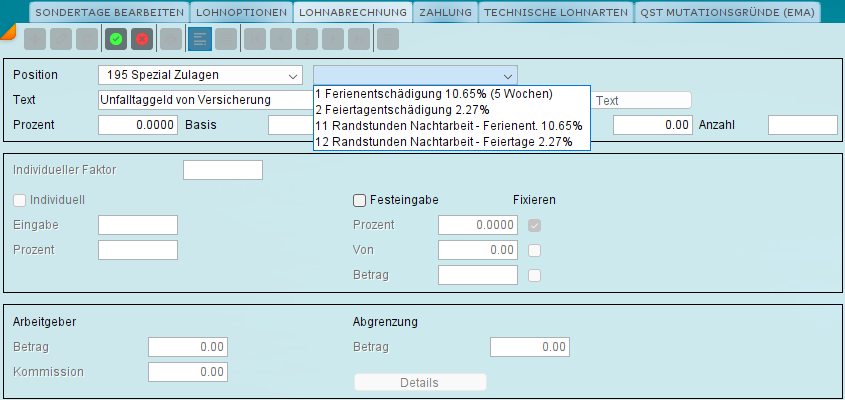The image size is (845, 400).
Task: Open the Position dropdown showing 195 Spezial Zulagen
Action: pyautogui.click(x=200, y=75)
